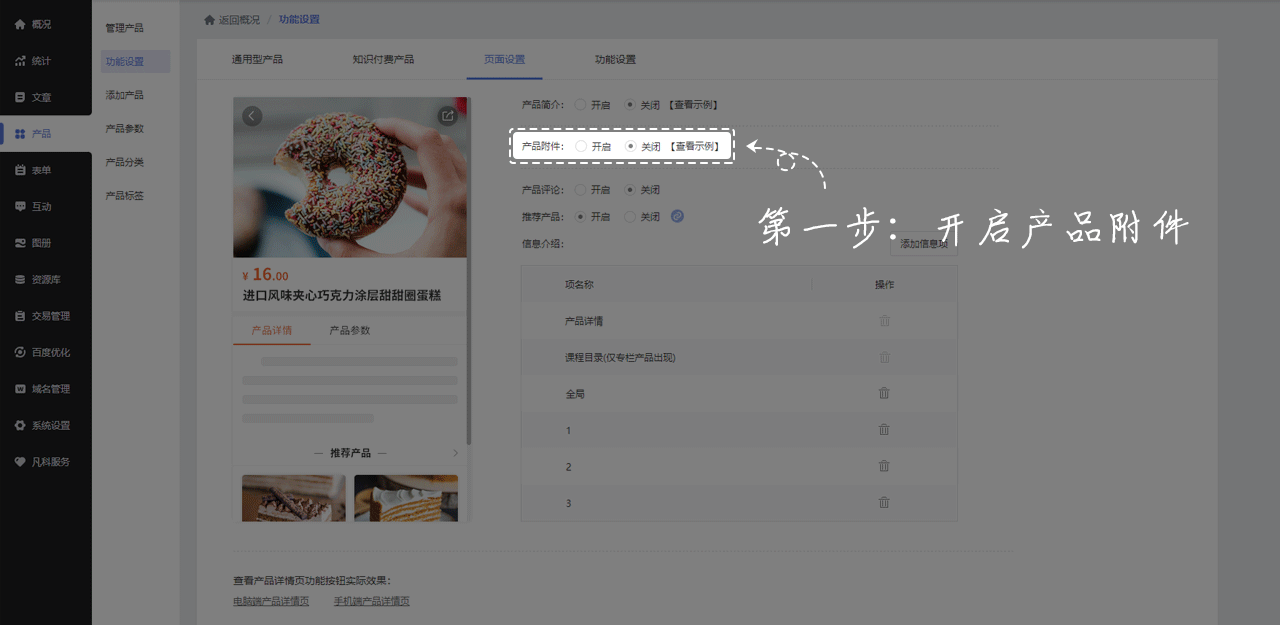The height and width of the screenshot is (625, 1280).
Task: Open the 电脑端产品详情页 link
Action: (x=271, y=601)
